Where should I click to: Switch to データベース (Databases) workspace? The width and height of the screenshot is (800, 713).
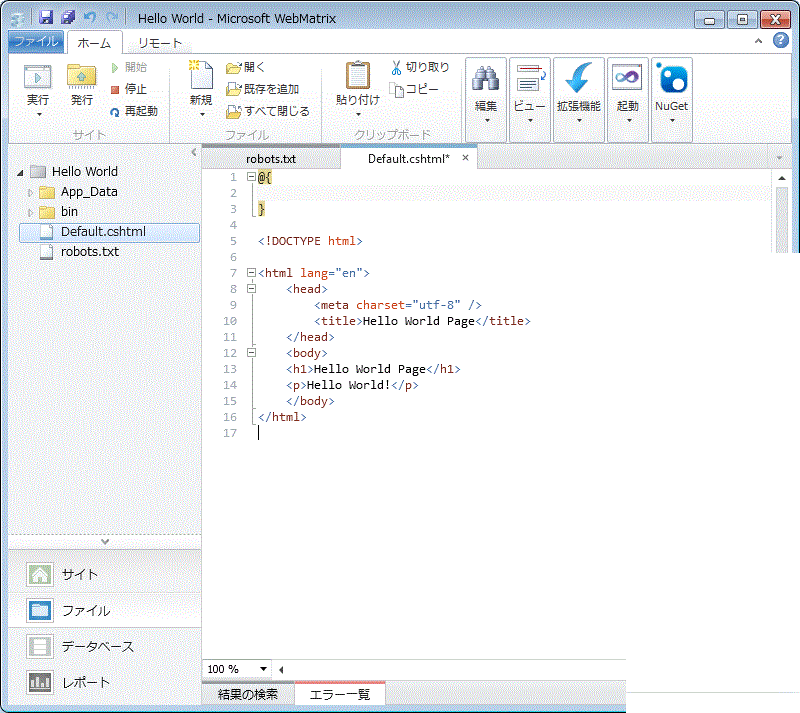tap(105, 647)
